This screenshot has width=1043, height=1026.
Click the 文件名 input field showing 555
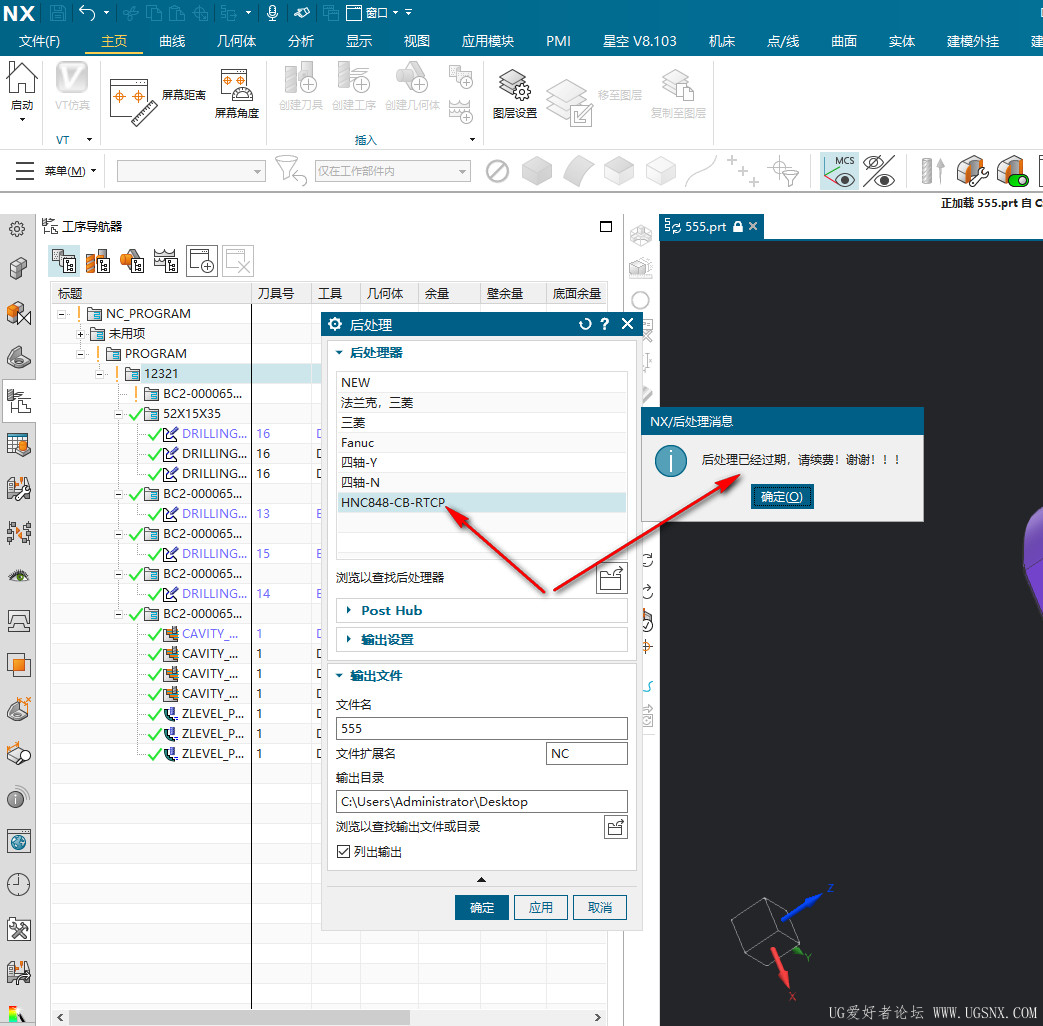tap(481, 728)
